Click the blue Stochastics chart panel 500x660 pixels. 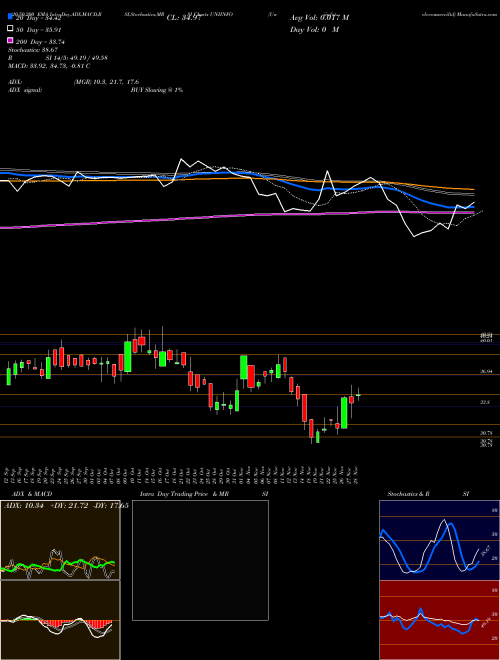[x=439, y=540]
